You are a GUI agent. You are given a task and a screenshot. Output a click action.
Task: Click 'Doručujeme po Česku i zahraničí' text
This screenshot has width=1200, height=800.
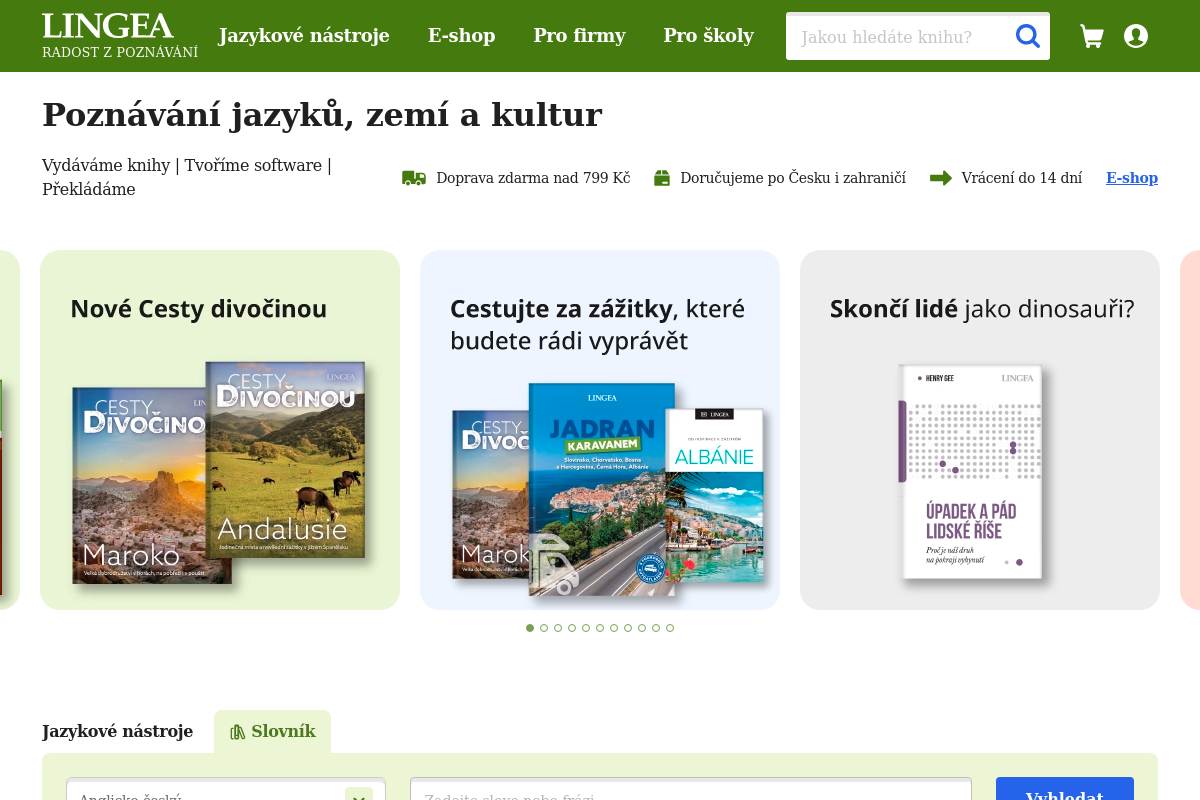793,178
